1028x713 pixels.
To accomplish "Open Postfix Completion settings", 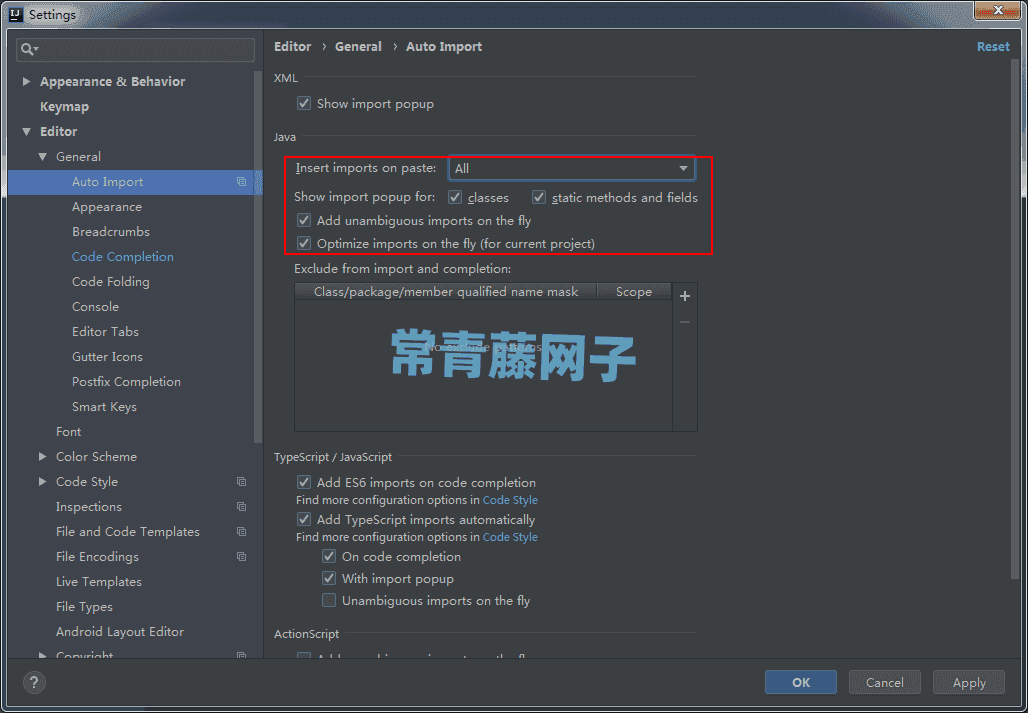I will pos(127,381).
